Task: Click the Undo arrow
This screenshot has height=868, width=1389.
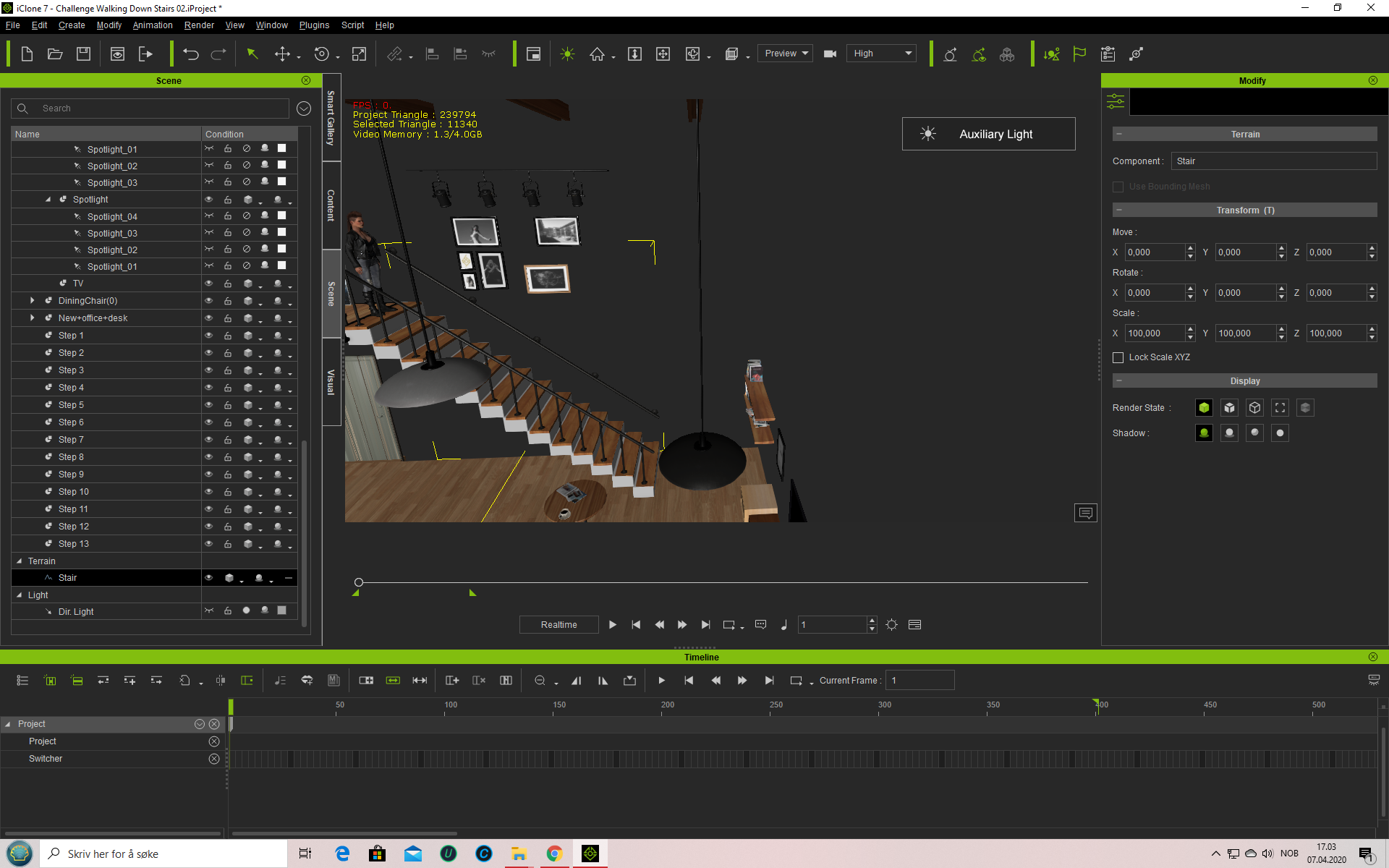Action: (x=191, y=54)
